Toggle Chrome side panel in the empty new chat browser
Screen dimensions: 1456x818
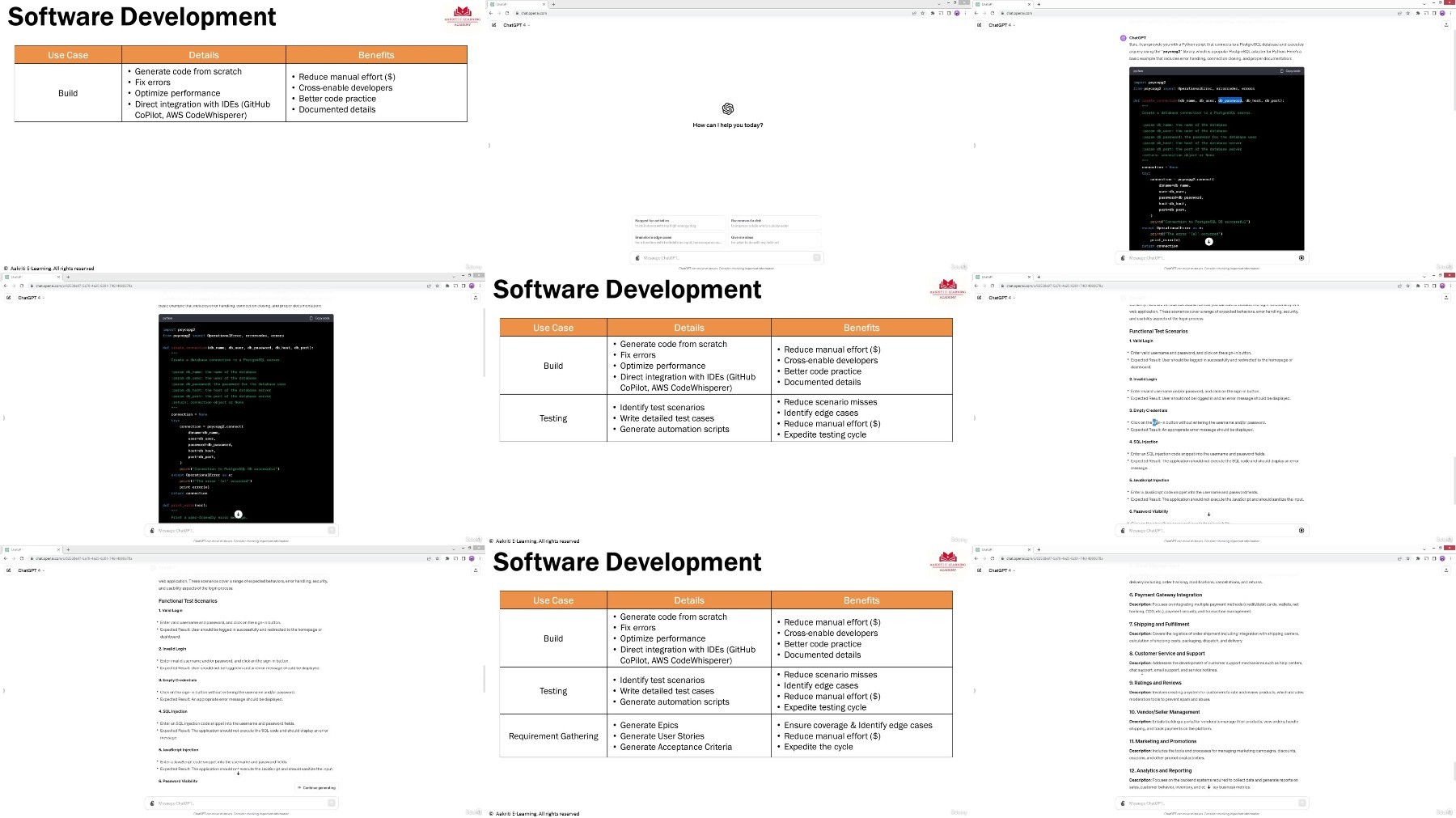(948, 13)
